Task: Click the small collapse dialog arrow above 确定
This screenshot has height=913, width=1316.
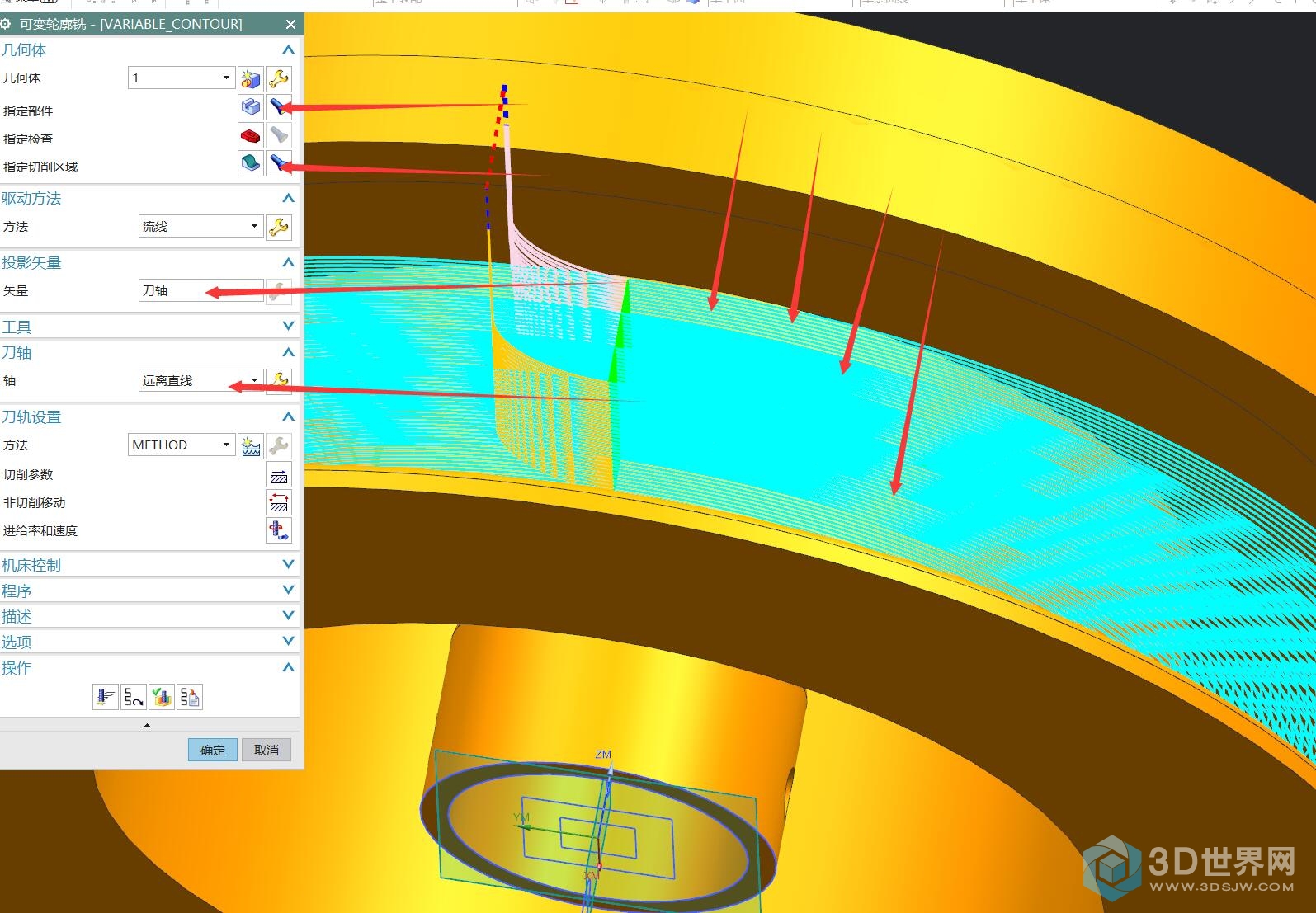Action: tap(147, 726)
